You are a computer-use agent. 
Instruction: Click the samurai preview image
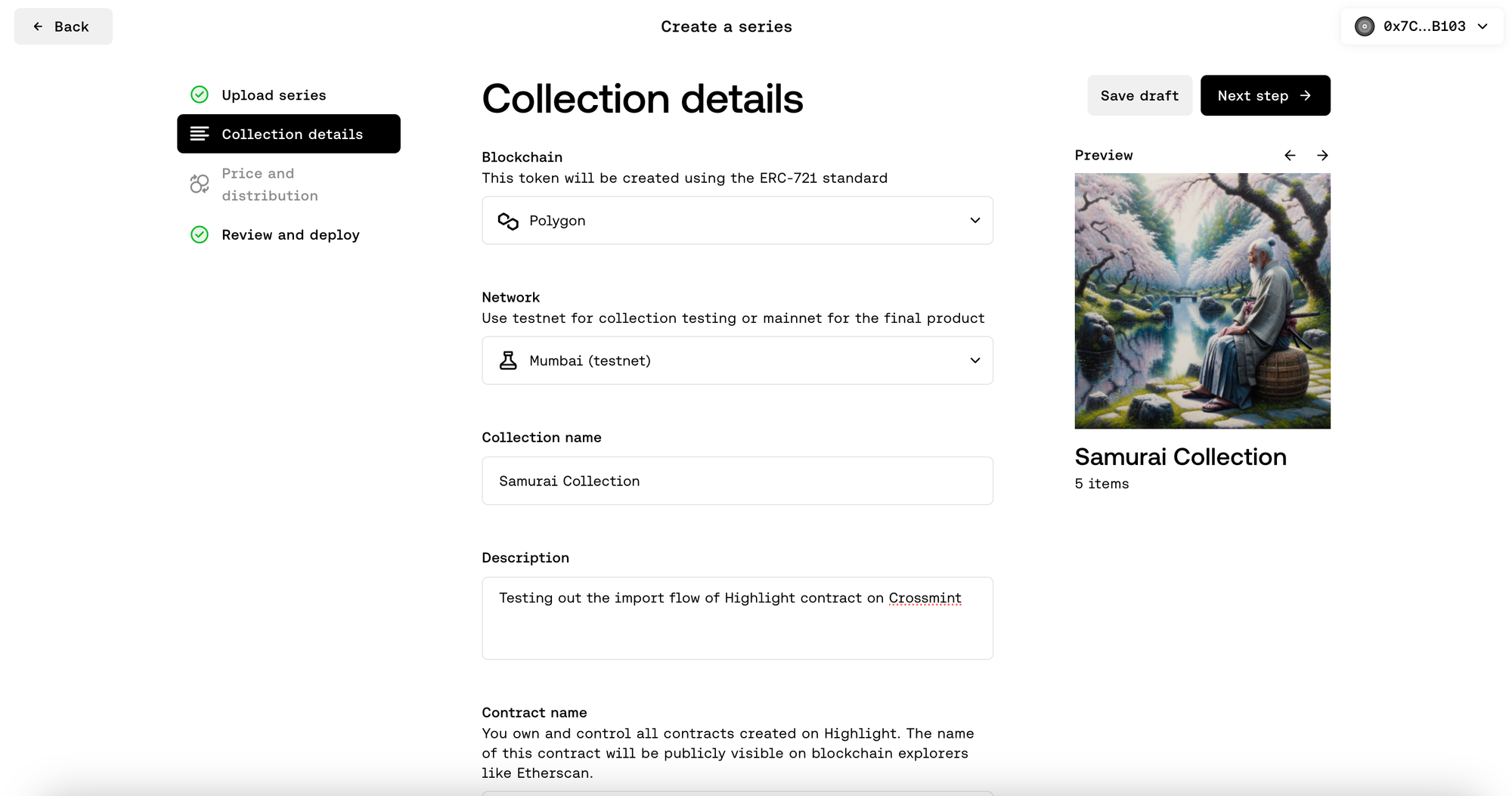1202,301
